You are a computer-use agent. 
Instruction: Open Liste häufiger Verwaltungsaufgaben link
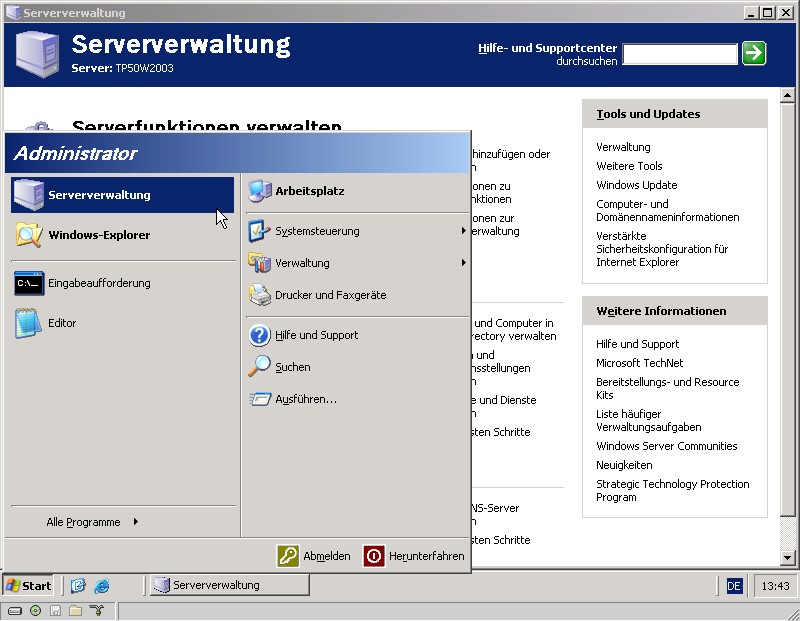[648, 420]
